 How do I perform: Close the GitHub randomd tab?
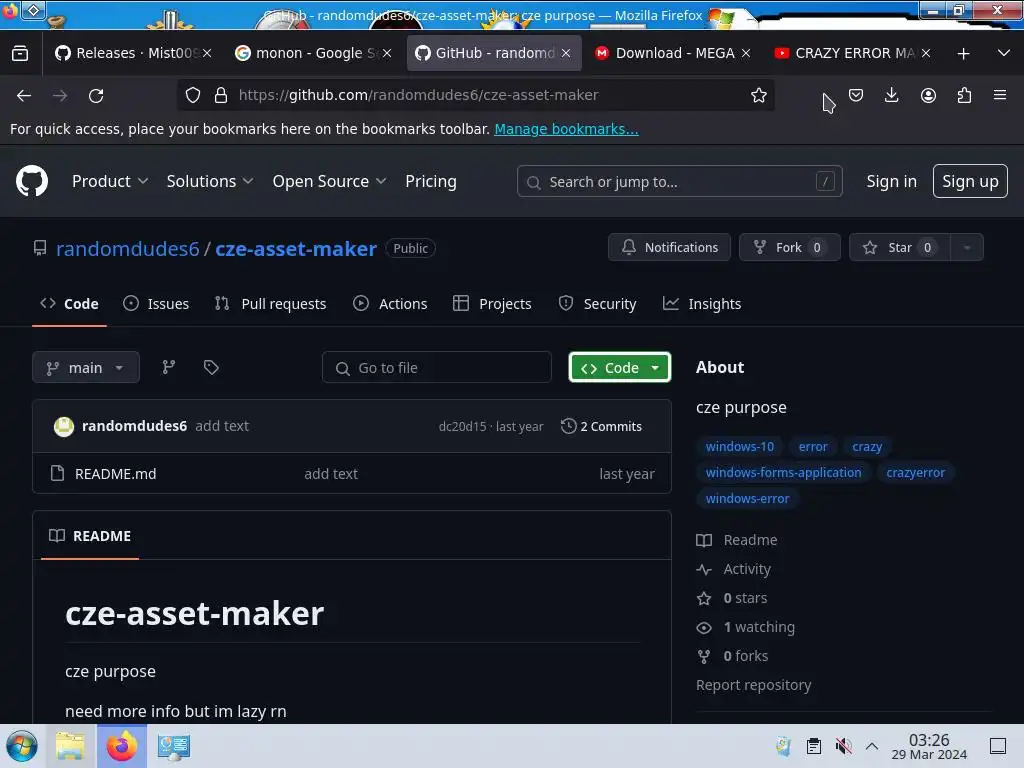click(566, 53)
